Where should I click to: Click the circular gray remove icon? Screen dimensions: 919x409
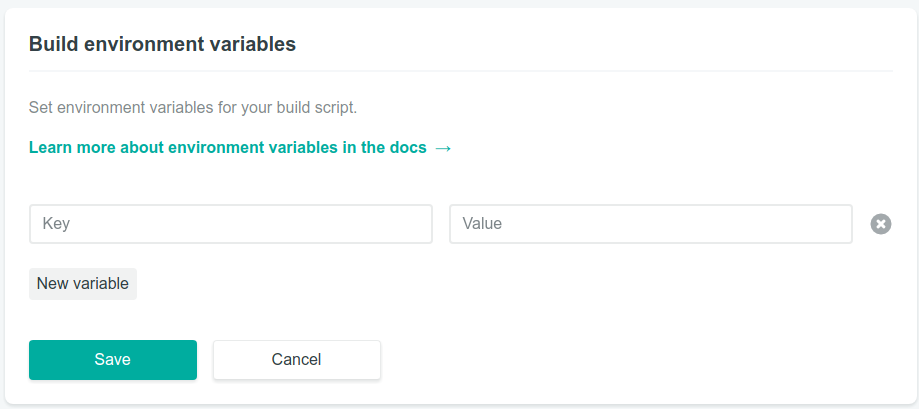(x=880, y=224)
